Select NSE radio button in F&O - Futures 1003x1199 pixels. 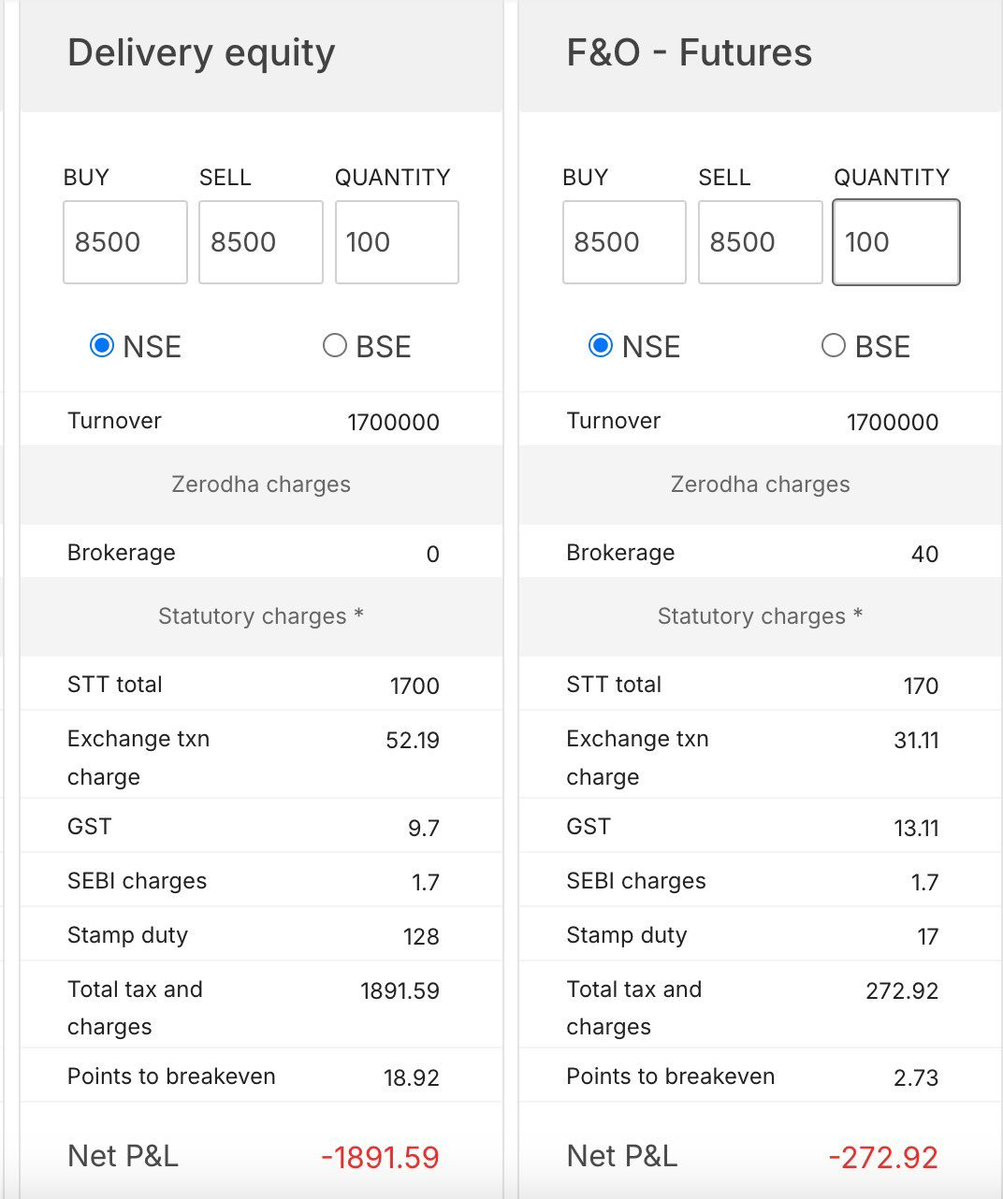pyautogui.click(x=600, y=346)
